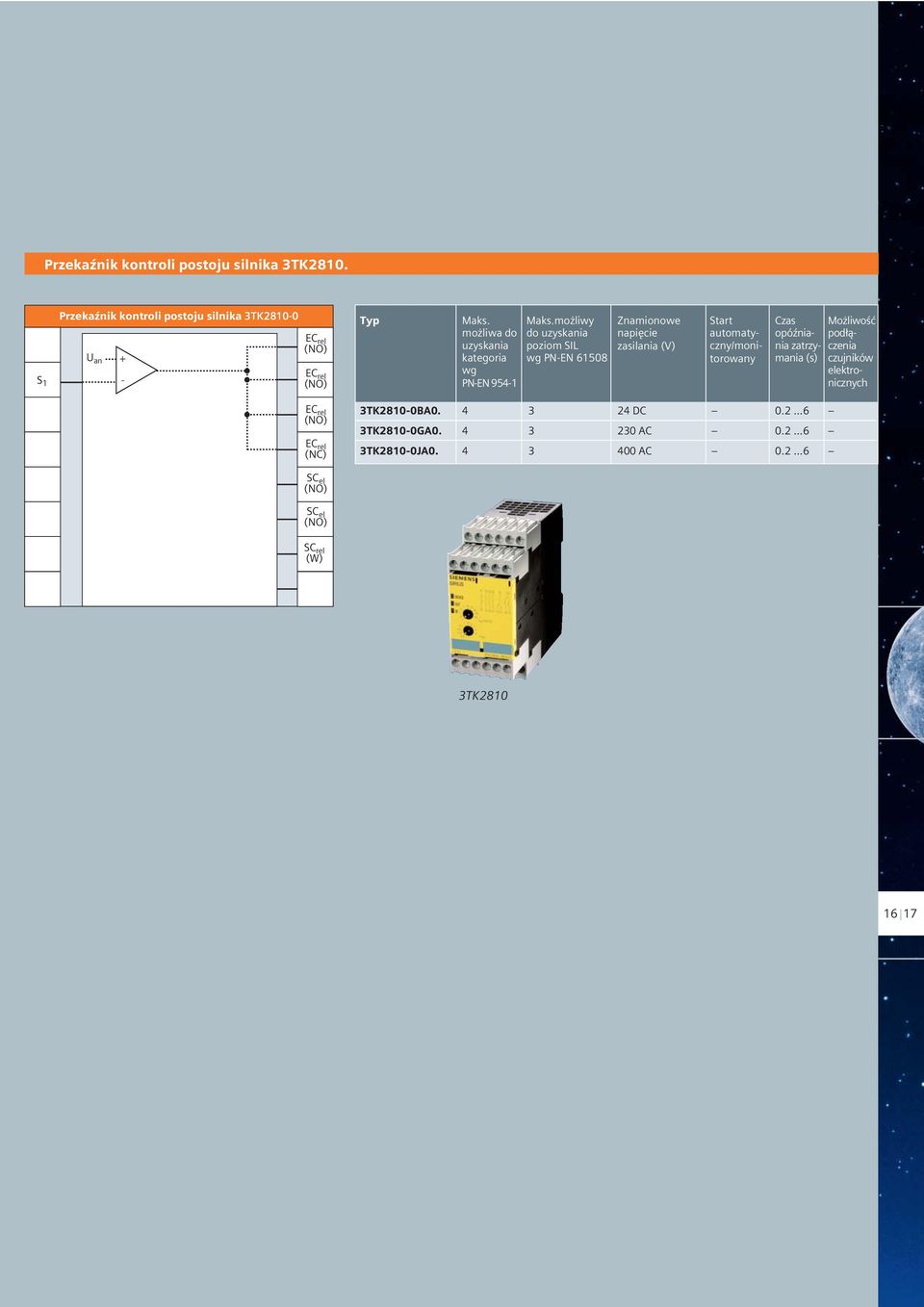Select header "Maks. możliwa do uzyskania kategoria"
Viewport: 924px width, 1307px height.
[x=489, y=351]
